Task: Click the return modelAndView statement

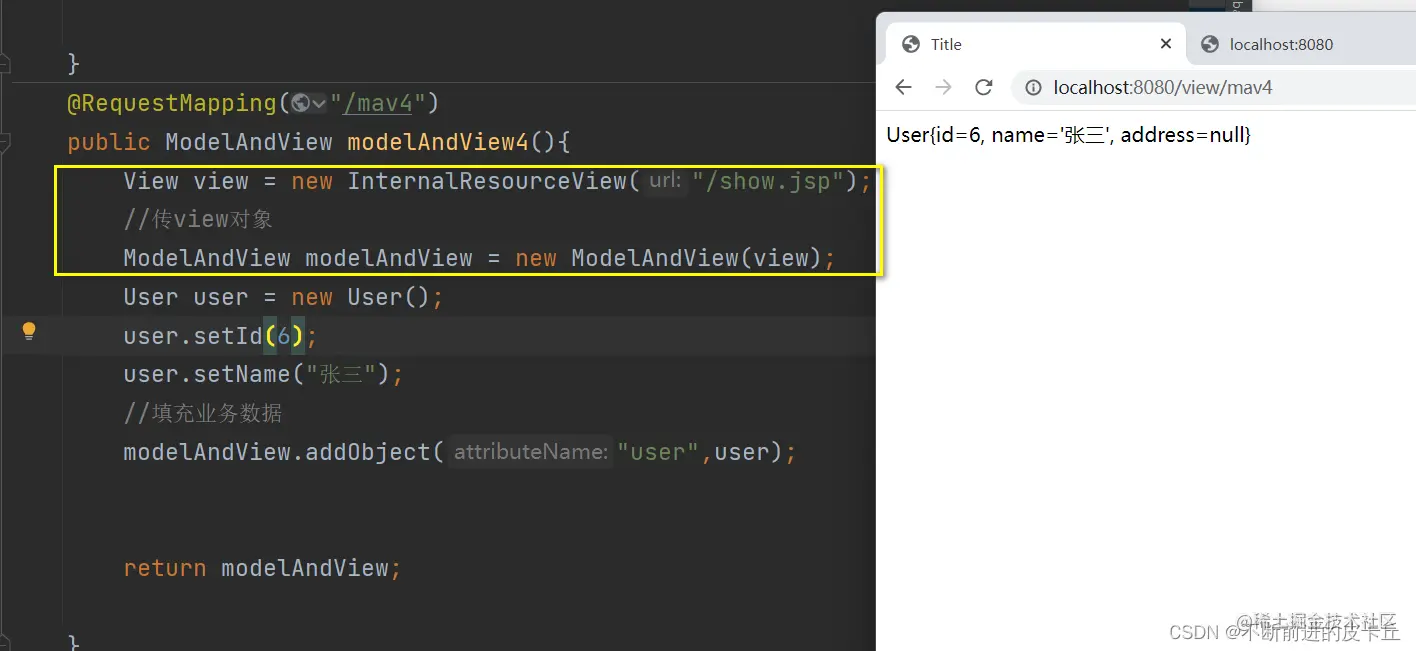Action: tap(262, 568)
